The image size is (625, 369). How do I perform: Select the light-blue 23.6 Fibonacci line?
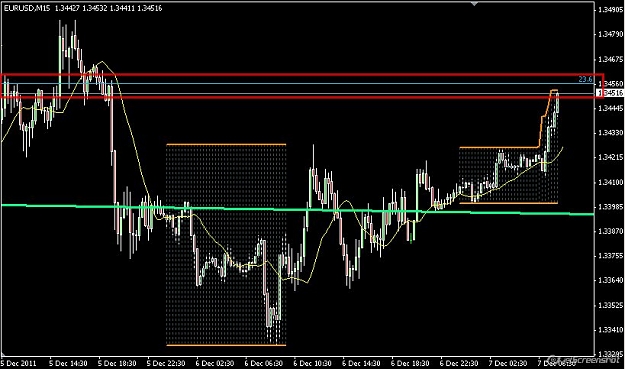[299, 84]
